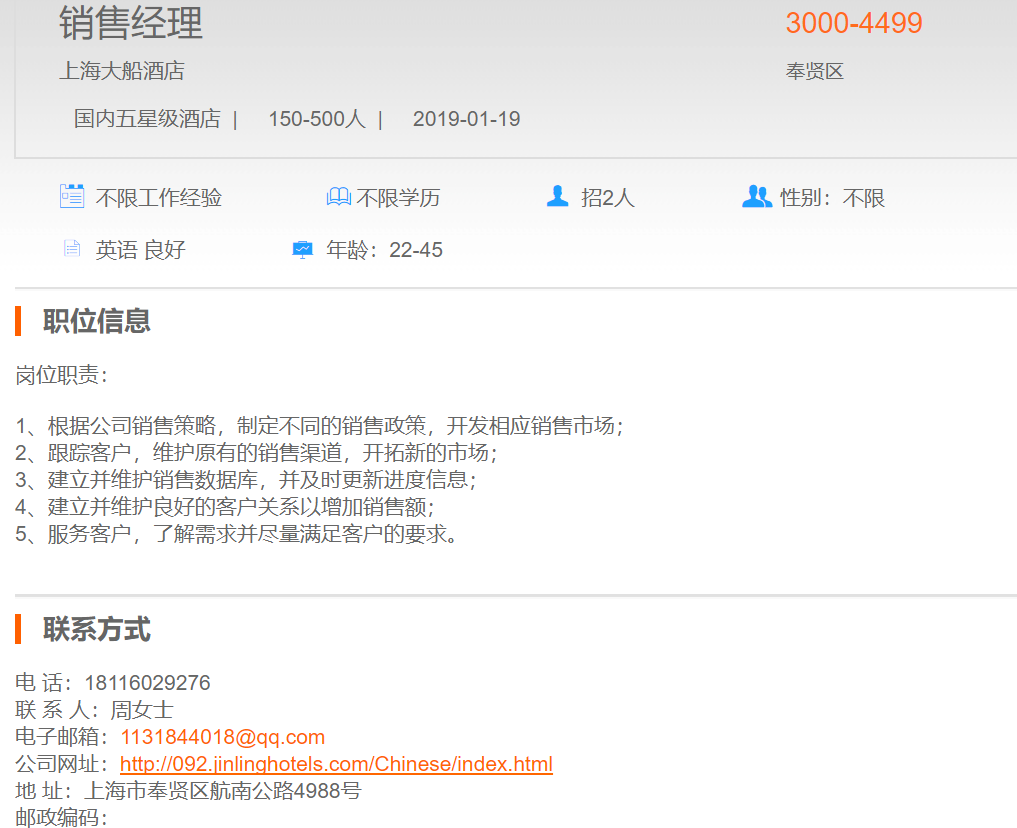Click the posting date 2019-01-19

pos(466,119)
